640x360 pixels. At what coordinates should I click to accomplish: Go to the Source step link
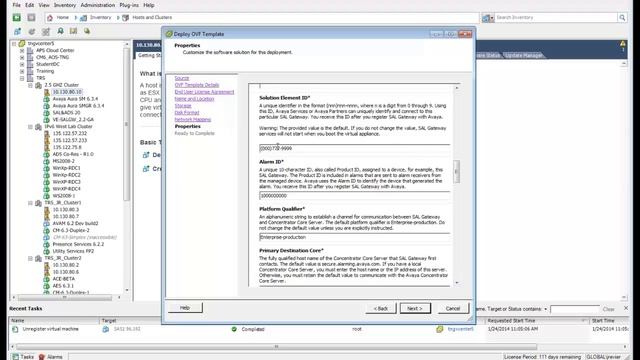182,78
